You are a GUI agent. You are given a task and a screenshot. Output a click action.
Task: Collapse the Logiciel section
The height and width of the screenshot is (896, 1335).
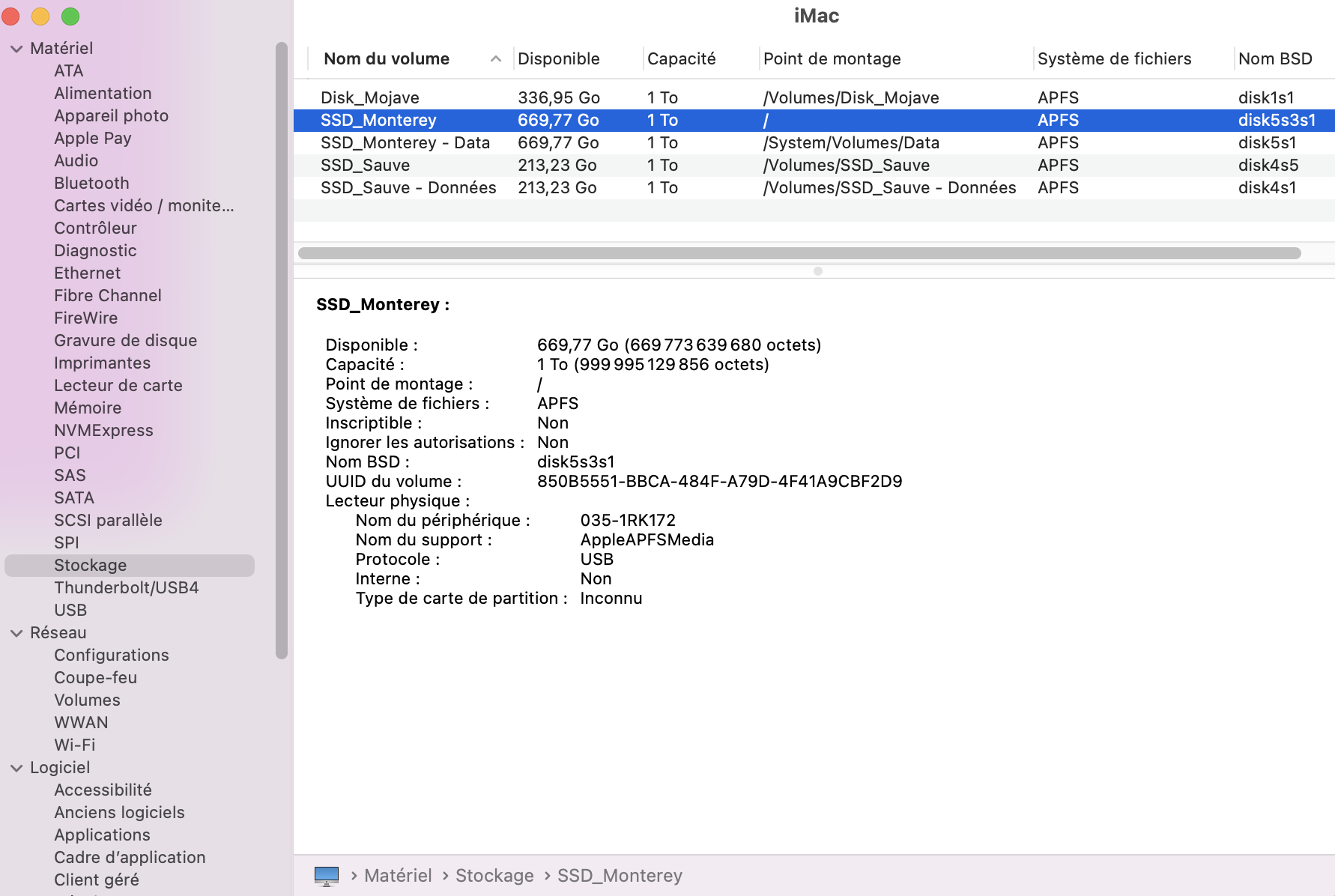[16, 768]
